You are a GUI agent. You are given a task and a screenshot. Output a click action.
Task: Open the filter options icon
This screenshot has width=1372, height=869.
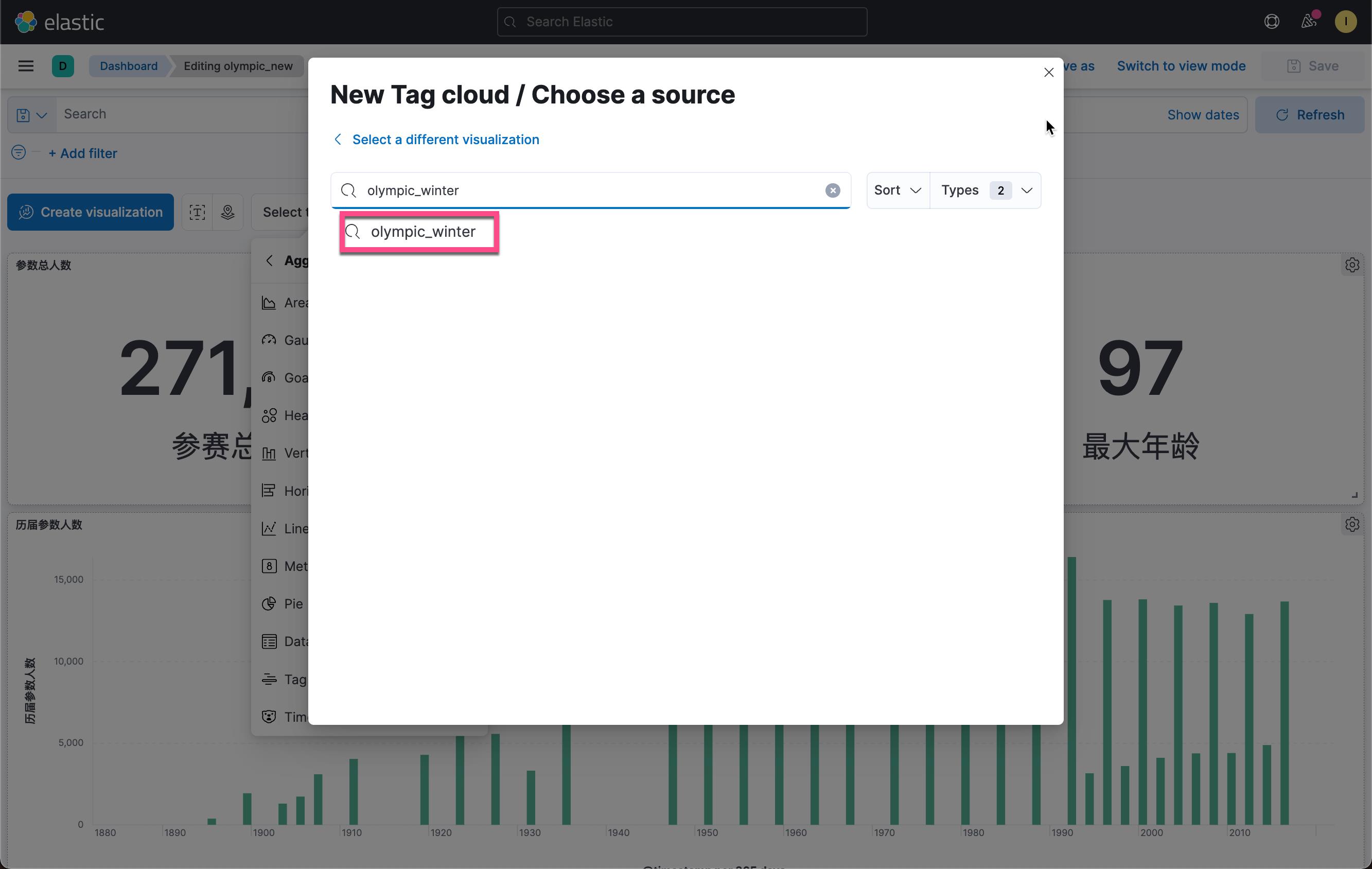(18, 153)
